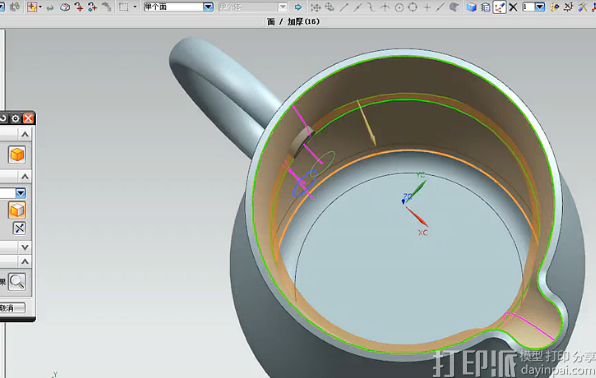Viewport: 596px width, 378px height.
Task: Click the blue right-arrow icon after dropdowns
Action: tap(298, 7)
